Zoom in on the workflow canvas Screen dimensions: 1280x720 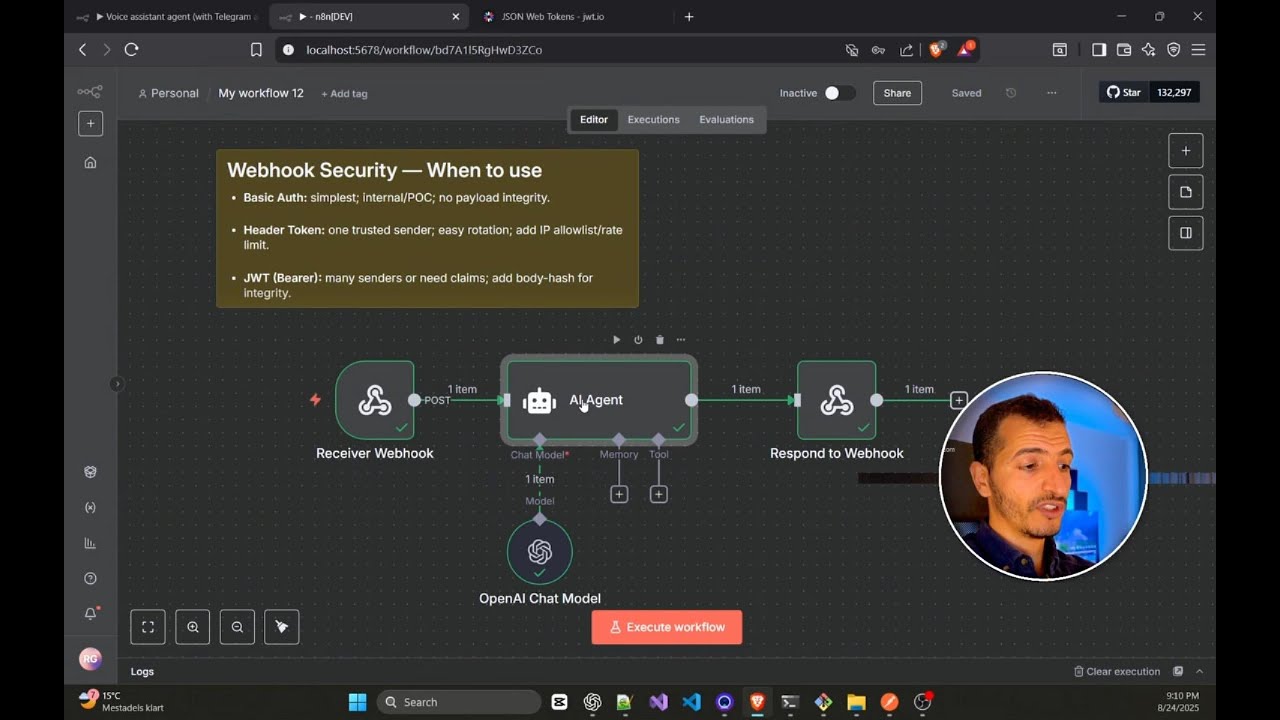click(x=193, y=627)
